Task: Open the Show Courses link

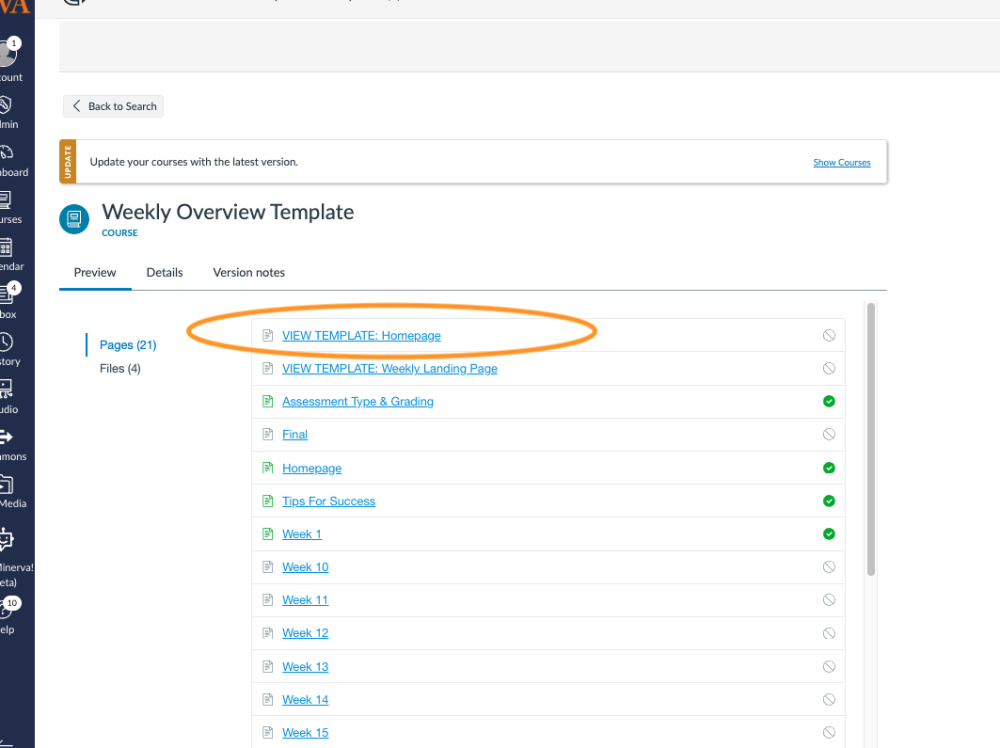Action: (842, 163)
